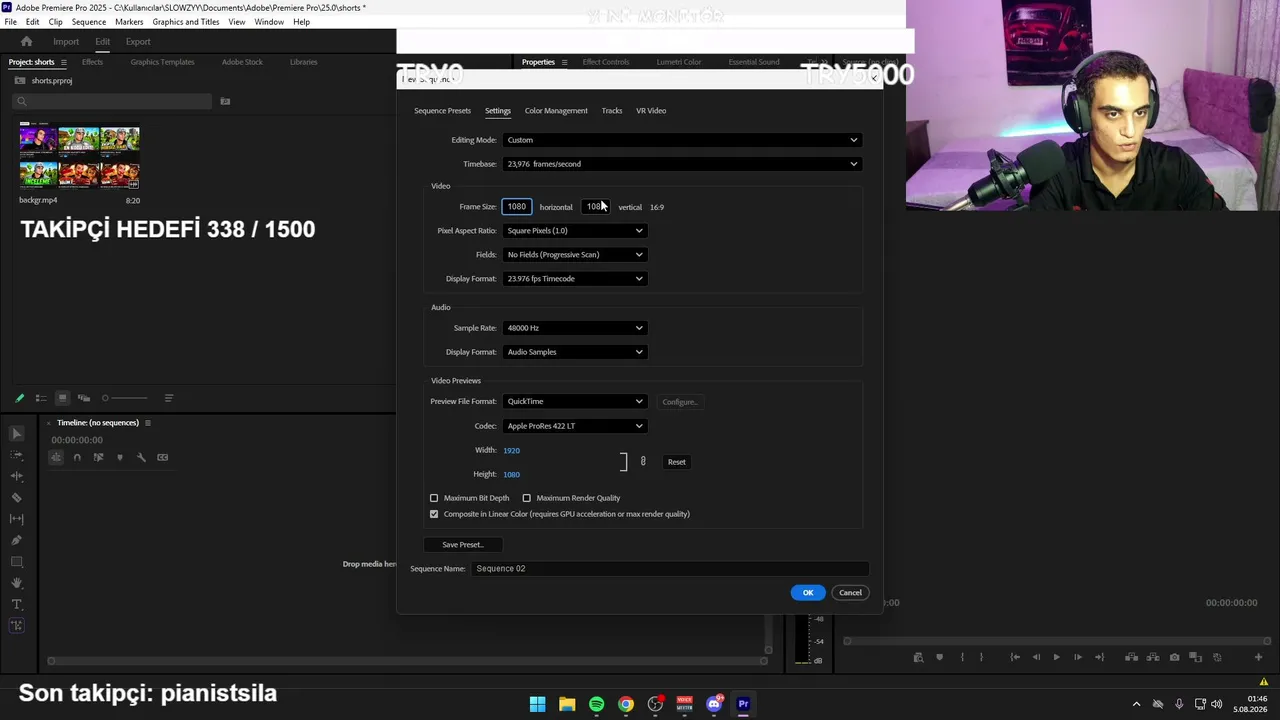Edit the Sequence Name field
Screen dimensions: 1280x720
(x=669, y=569)
